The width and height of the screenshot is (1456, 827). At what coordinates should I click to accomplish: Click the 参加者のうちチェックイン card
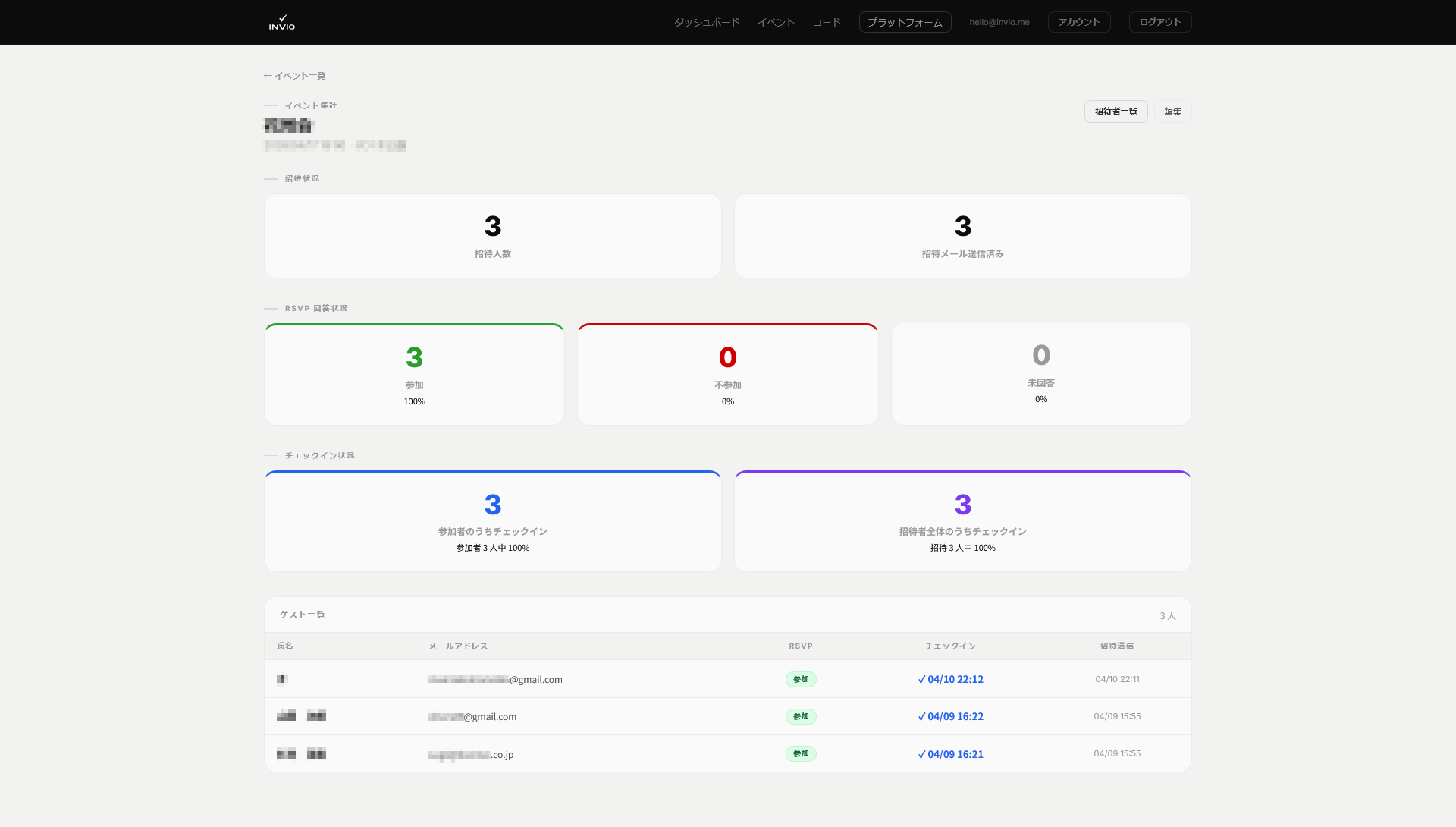pyautogui.click(x=492, y=521)
